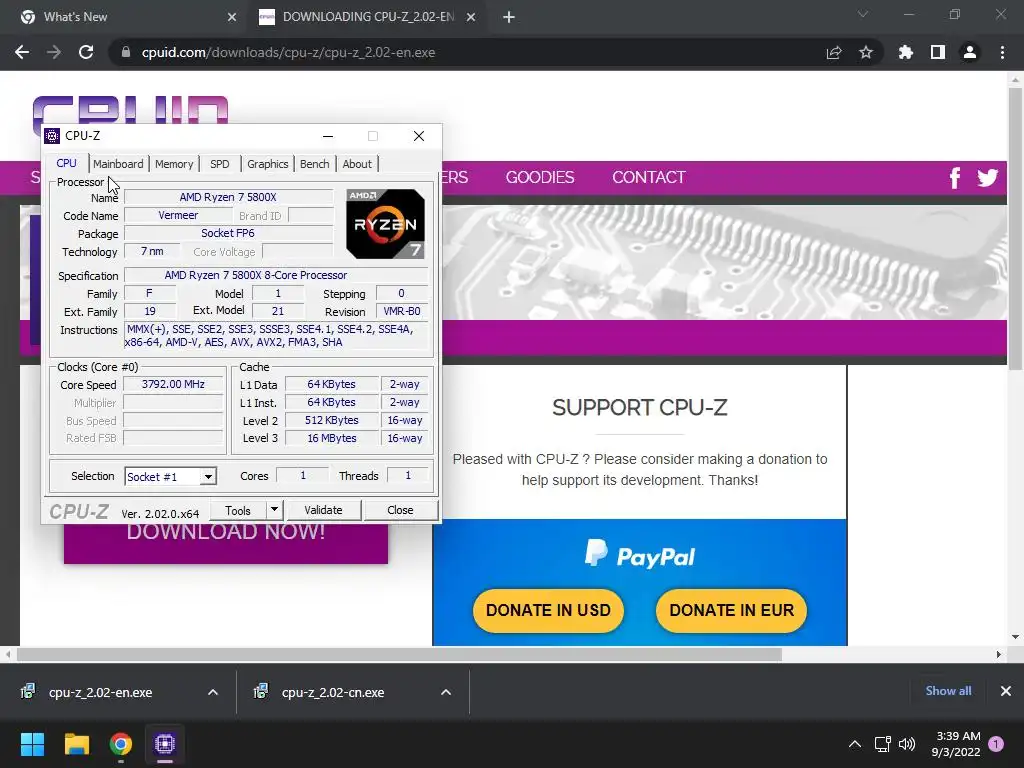Open the network tray icon
This screenshot has width=1024, height=768.
pos(882,744)
